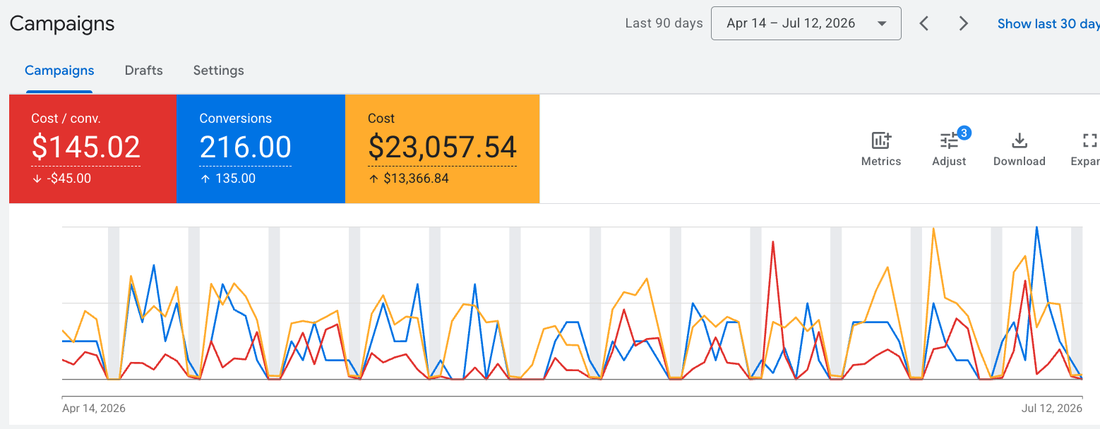Open the Metrics chart options
This screenshot has height=429, width=1100.
pos(880,149)
